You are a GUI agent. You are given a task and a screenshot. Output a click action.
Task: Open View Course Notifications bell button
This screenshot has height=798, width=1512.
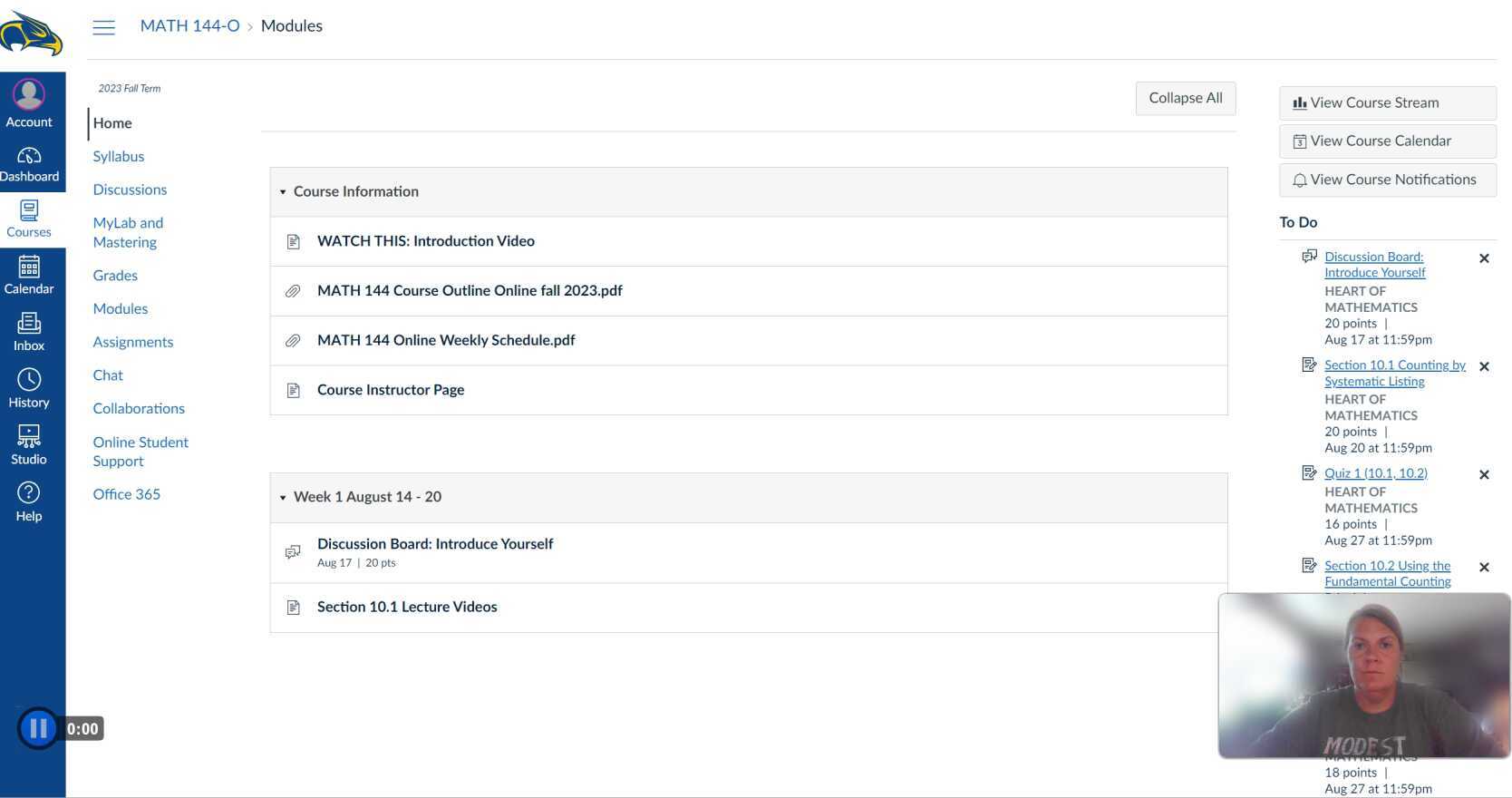coord(1387,180)
